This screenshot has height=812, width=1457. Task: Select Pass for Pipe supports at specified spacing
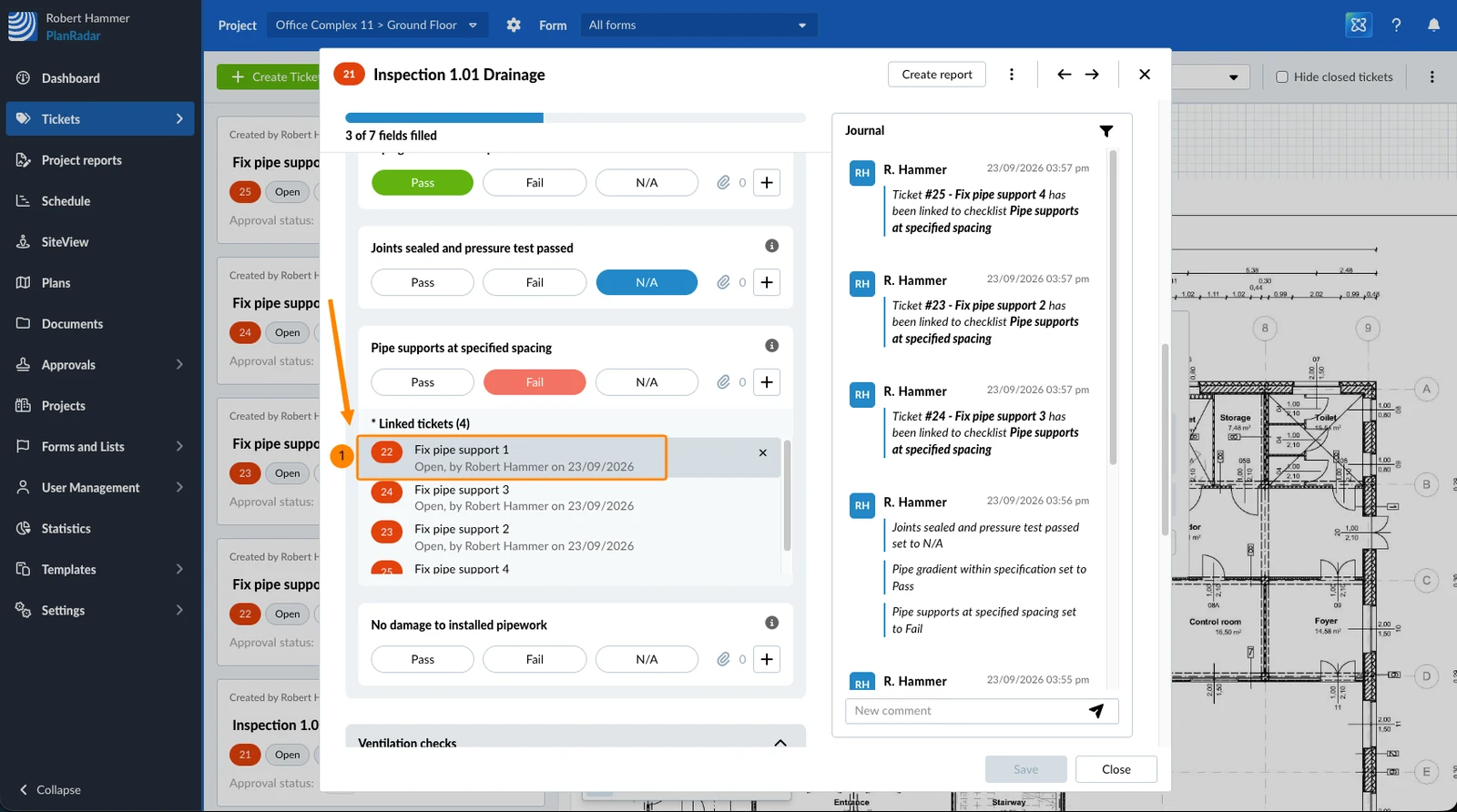point(423,382)
